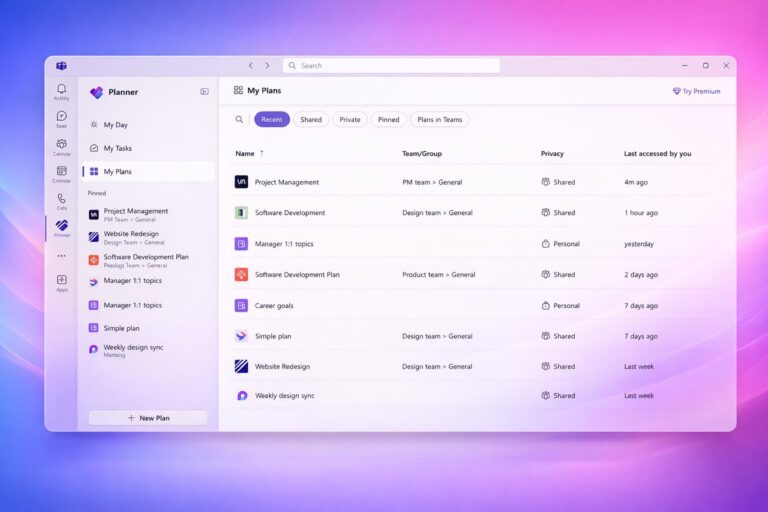Click Personal privacy cell for Career goals
Viewport: 768px width, 512px height.
click(x=560, y=306)
